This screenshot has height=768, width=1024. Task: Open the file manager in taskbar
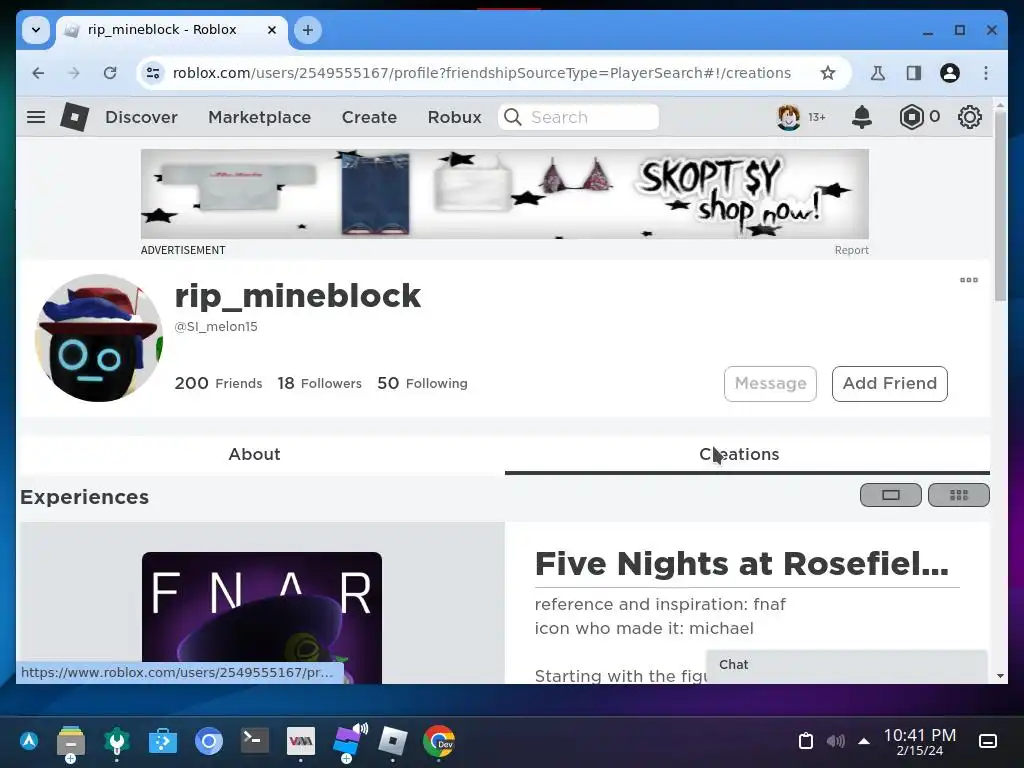tap(71, 742)
